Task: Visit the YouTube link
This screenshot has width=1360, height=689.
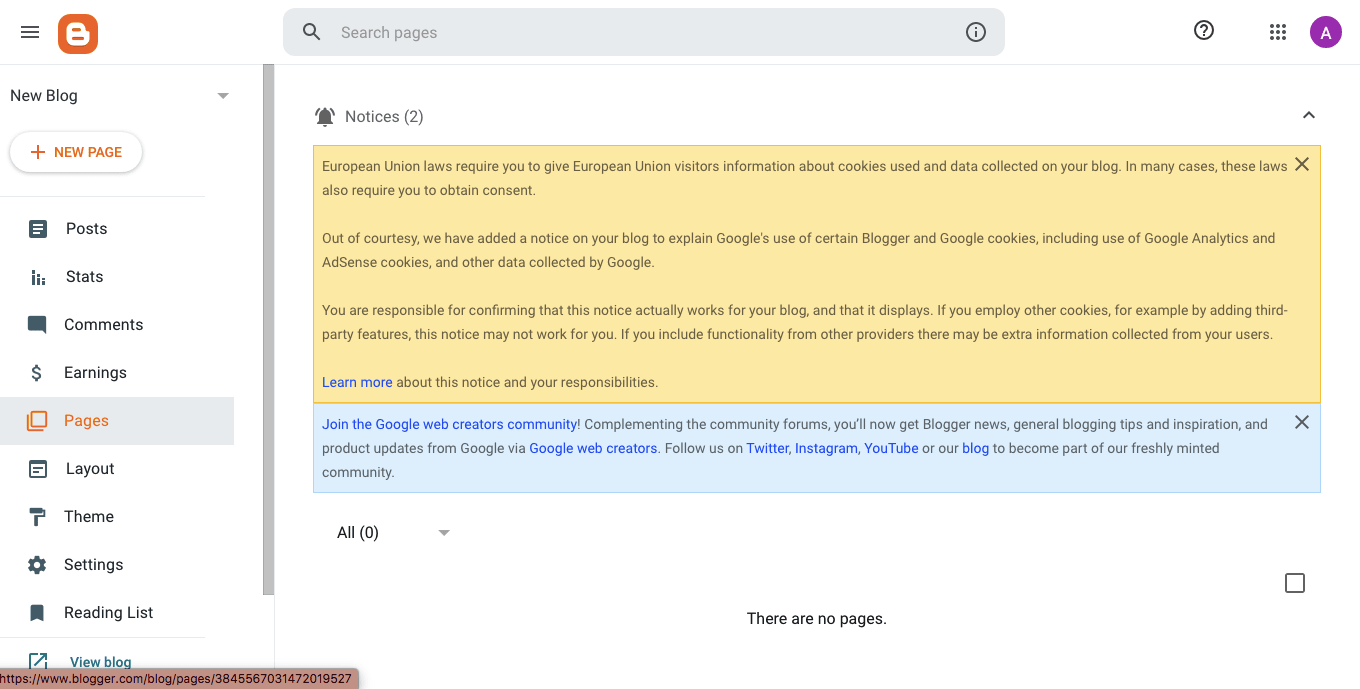Action: pyautogui.click(x=891, y=448)
